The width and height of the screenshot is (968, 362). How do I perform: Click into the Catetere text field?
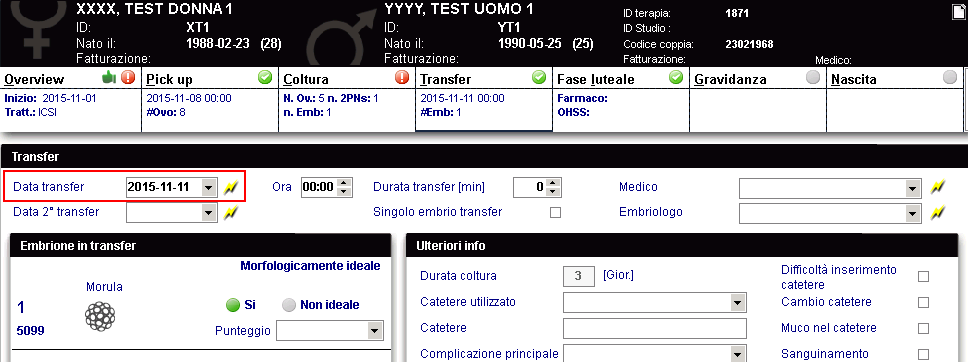pos(655,329)
